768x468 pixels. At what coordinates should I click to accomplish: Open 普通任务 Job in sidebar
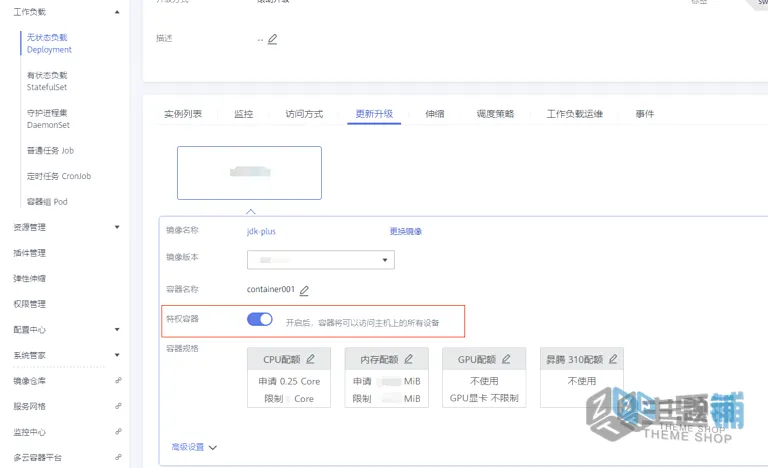pyautogui.click(x=50, y=150)
